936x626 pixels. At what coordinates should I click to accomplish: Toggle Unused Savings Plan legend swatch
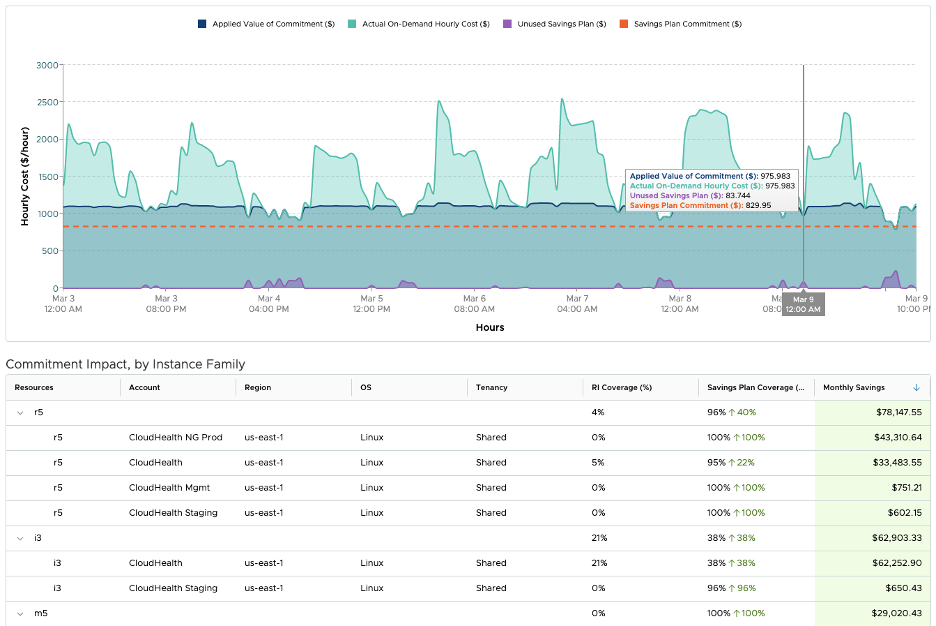pyautogui.click(x=507, y=24)
